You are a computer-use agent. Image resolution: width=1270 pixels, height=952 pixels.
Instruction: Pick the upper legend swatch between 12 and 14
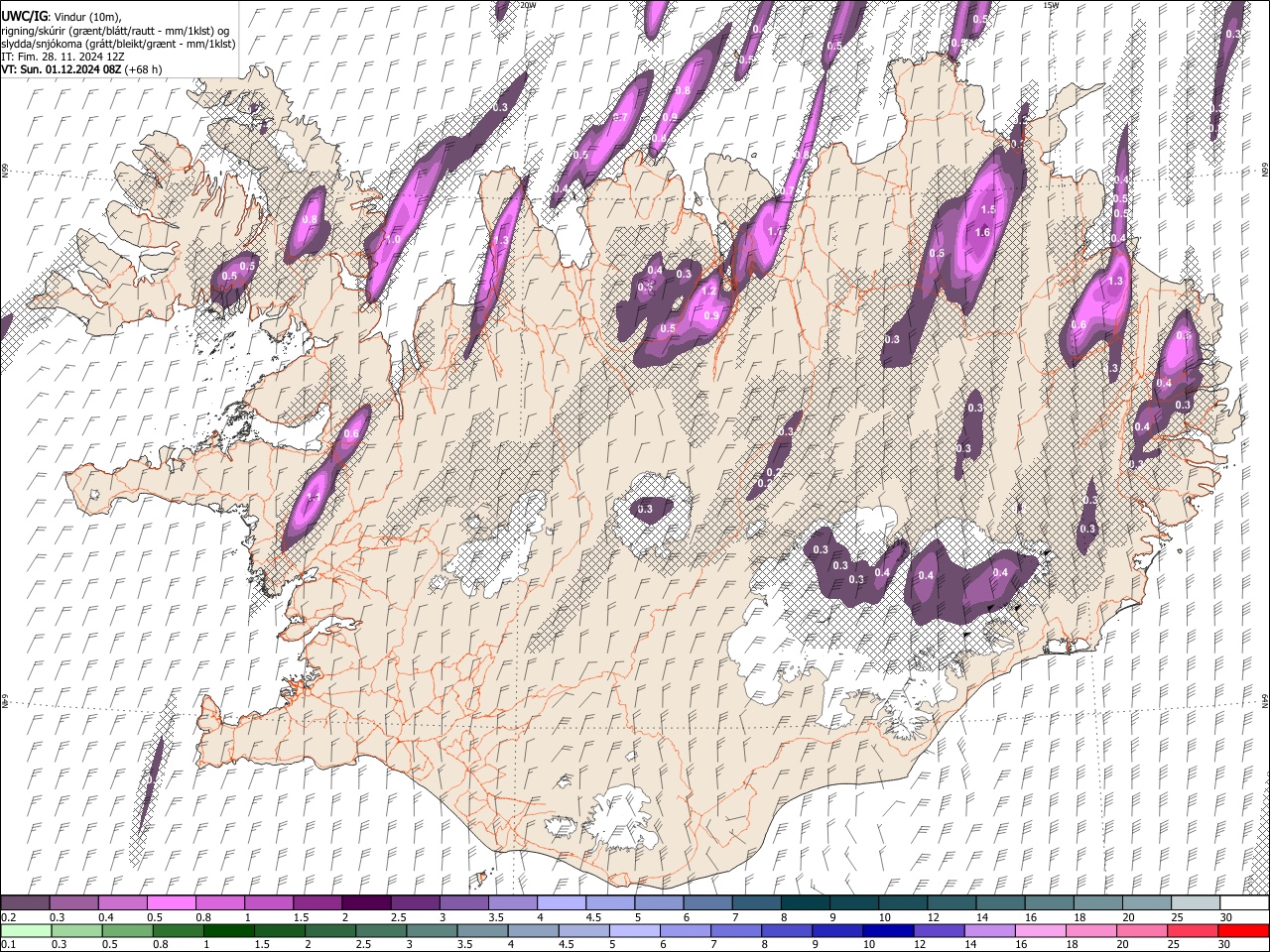(952, 902)
